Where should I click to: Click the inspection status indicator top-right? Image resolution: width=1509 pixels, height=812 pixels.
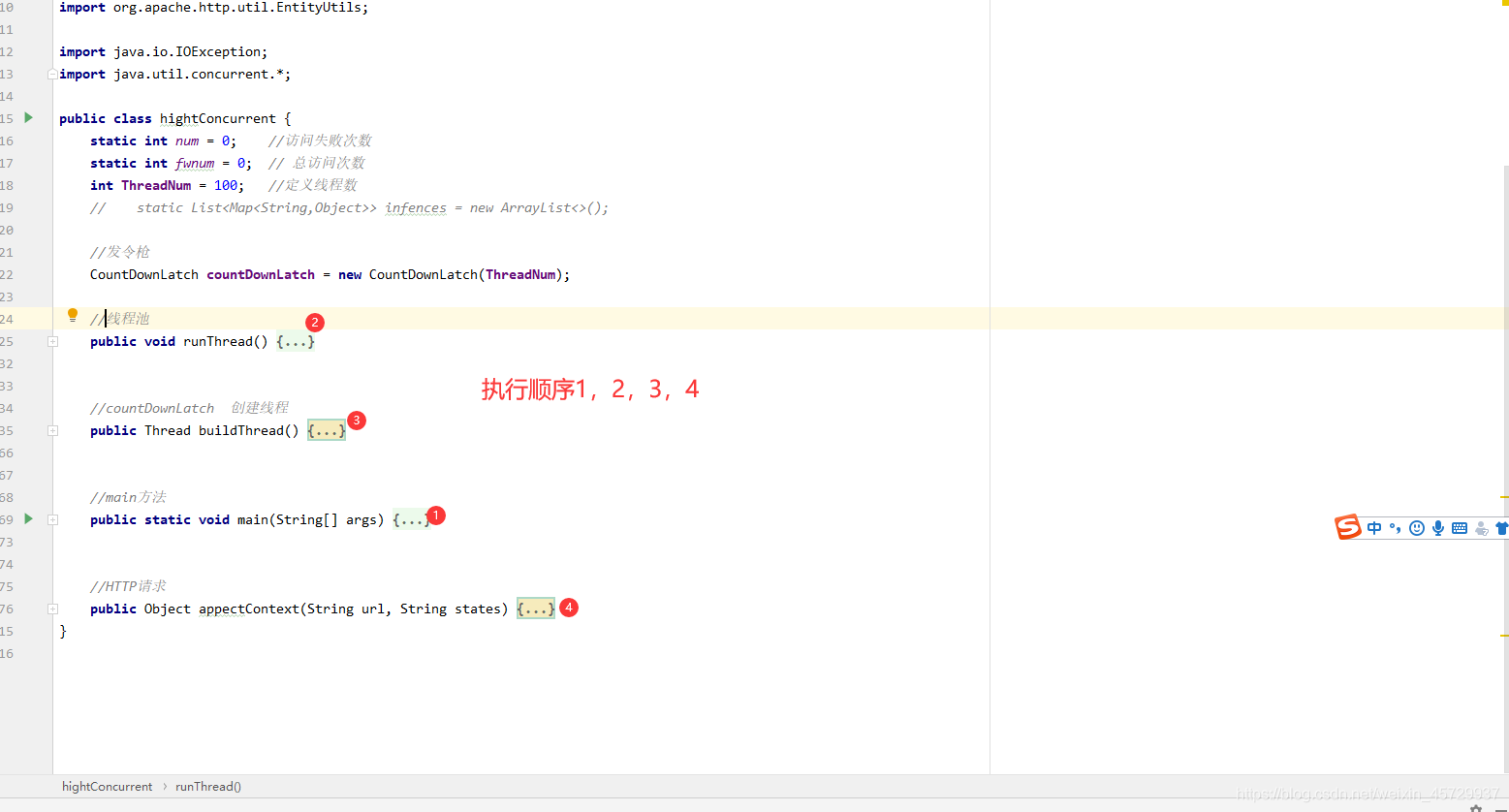(x=1504, y=3)
